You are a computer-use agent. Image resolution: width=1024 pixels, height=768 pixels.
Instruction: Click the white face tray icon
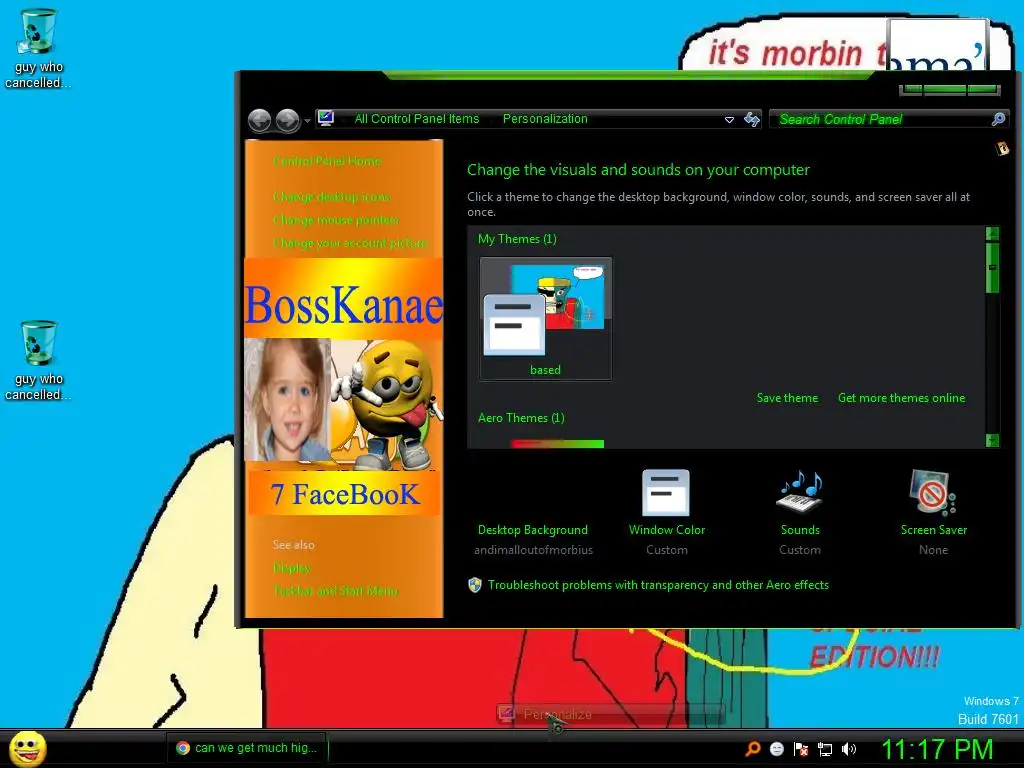coord(777,748)
